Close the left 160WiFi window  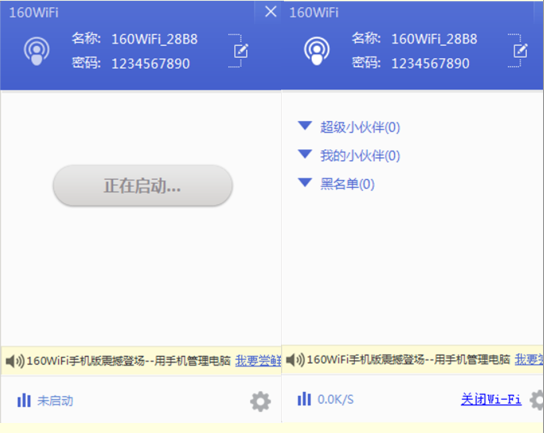(x=271, y=12)
